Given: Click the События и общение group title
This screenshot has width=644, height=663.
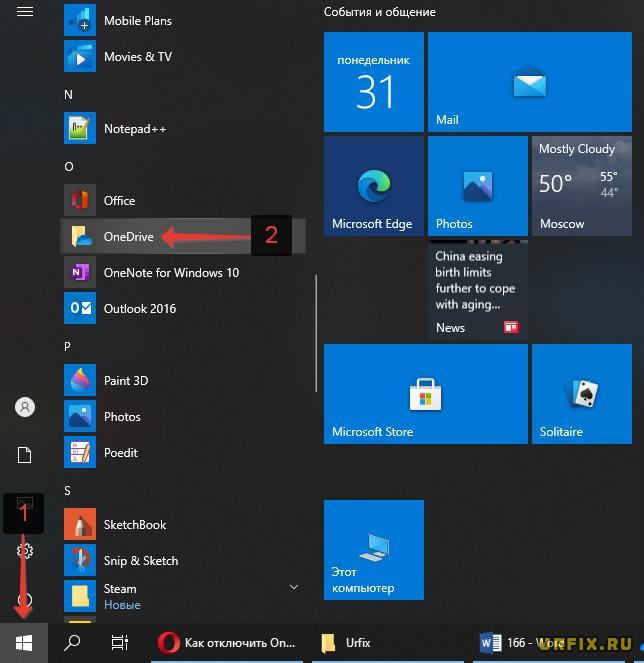Looking at the screenshot, I should (379, 12).
